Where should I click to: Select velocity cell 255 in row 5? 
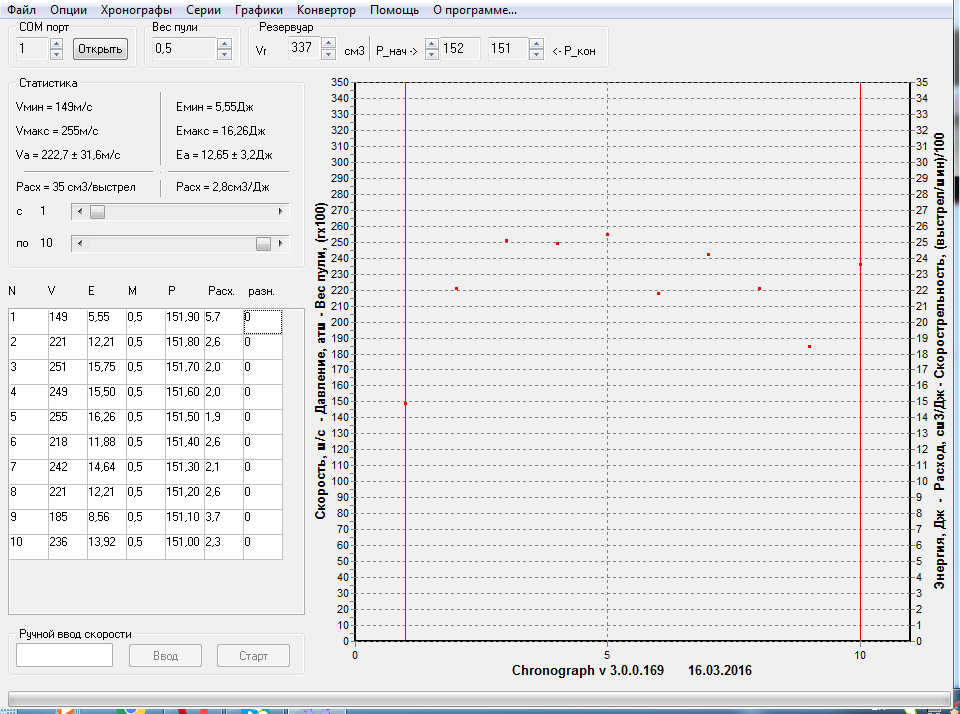click(66, 421)
